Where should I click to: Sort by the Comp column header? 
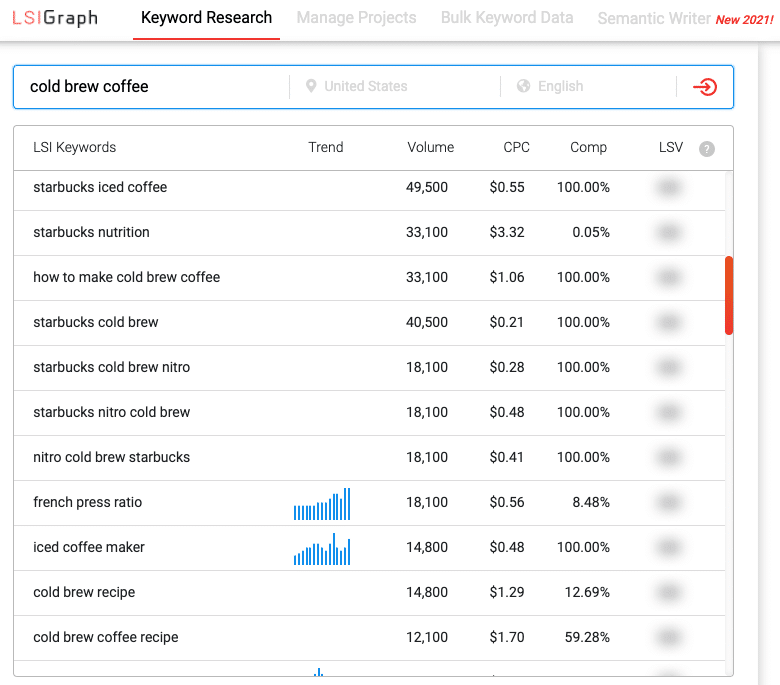(588, 147)
